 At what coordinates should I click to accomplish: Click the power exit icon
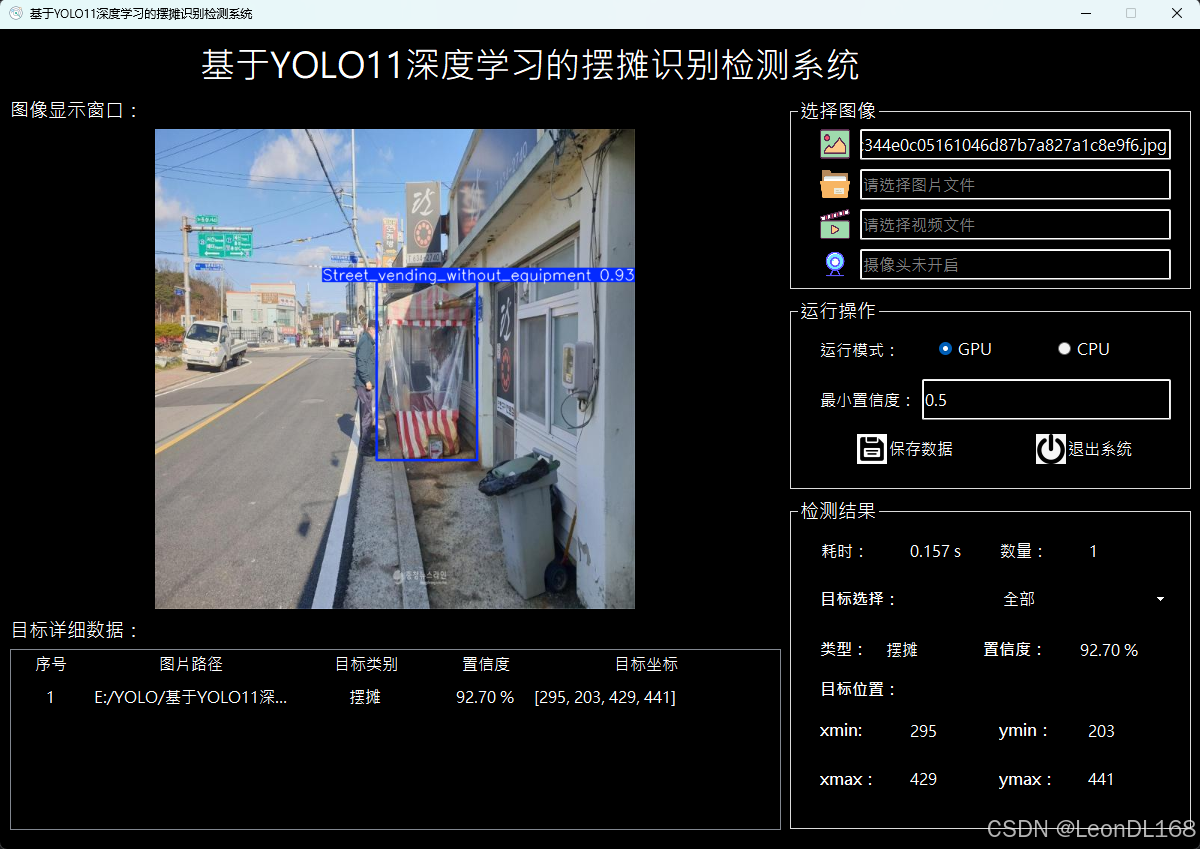(1051, 449)
